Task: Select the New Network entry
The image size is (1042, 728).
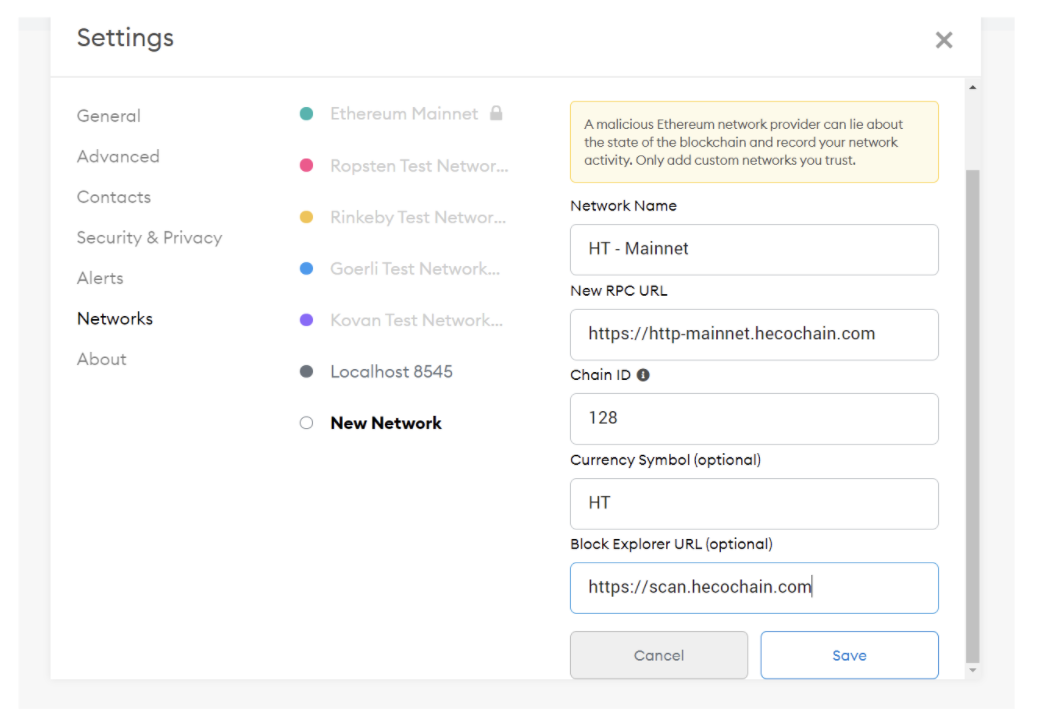Action: coord(386,423)
